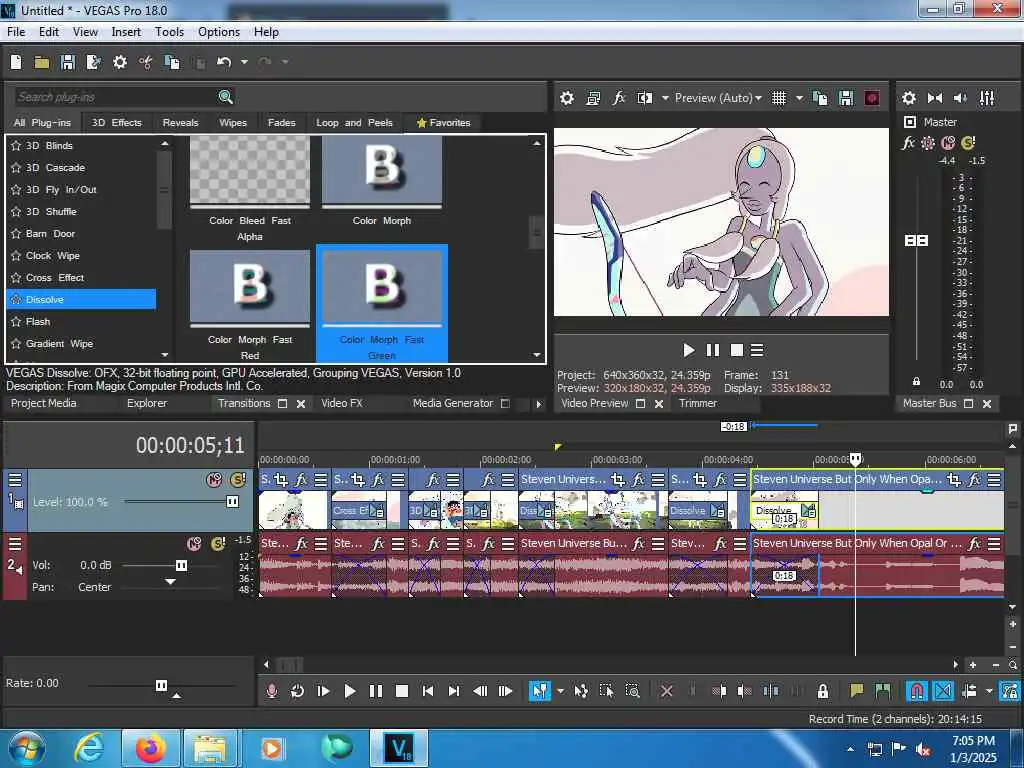Image resolution: width=1024 pixels, height=768 pixels.
Task: Click the Insert Marker flag icon
Action: pos(856,690)
